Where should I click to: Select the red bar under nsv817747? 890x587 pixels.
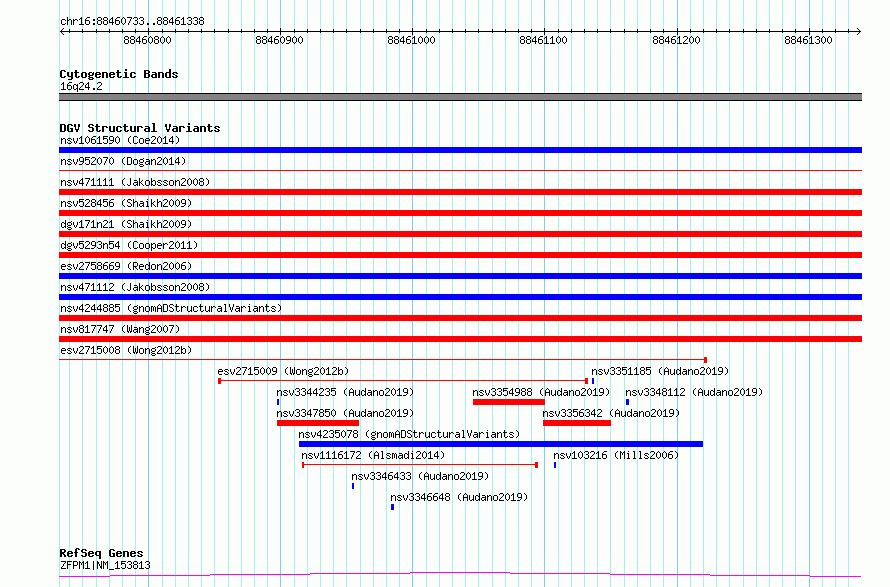tap(460, 339)
